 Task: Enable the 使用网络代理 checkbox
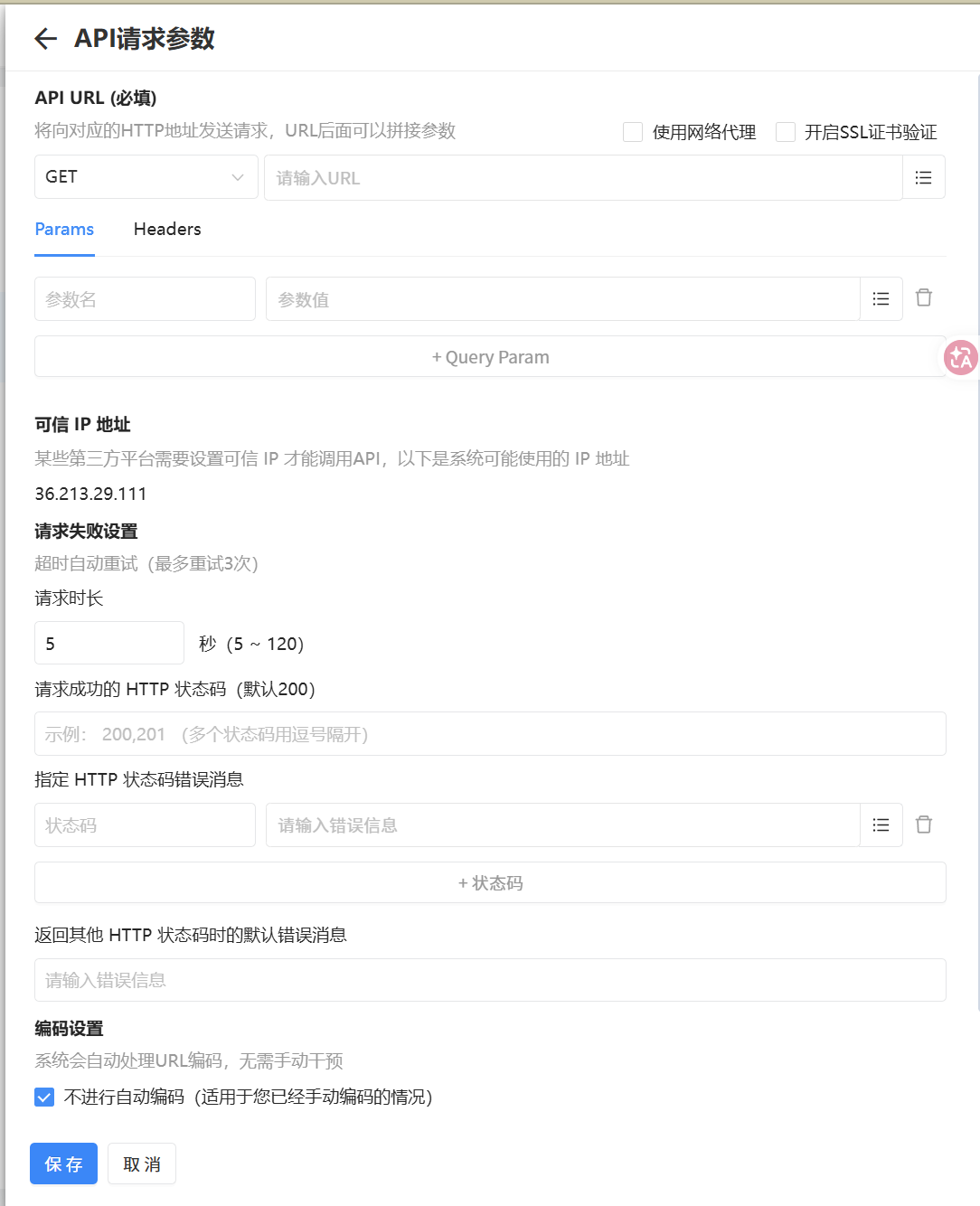point(632,132)
